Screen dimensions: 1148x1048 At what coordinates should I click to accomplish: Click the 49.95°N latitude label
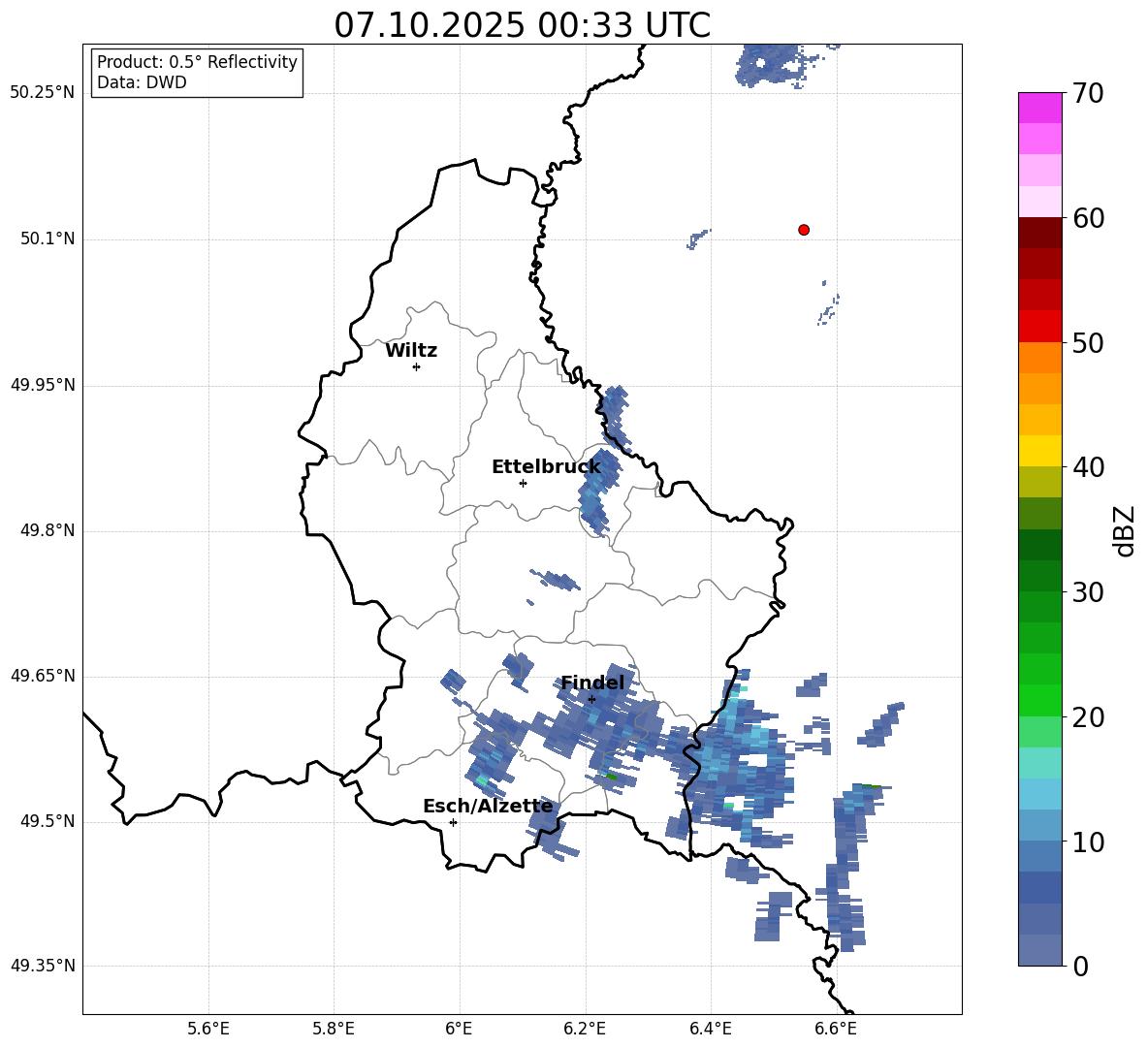43,385
